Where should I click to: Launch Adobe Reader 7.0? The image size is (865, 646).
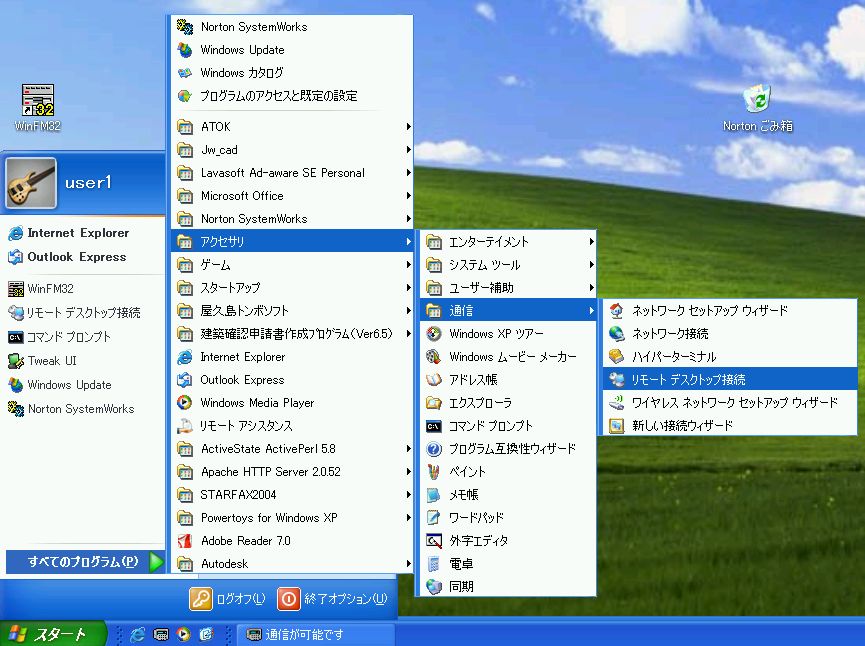tap(245, 541)
